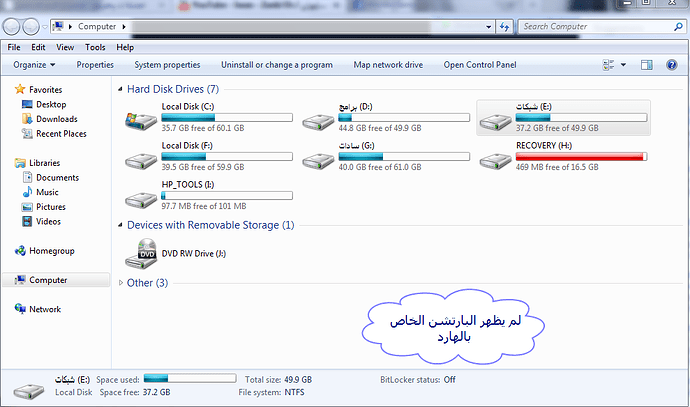Open the Tools menu
This screenshot has width=690, height=407.
(x=95, y=47)
